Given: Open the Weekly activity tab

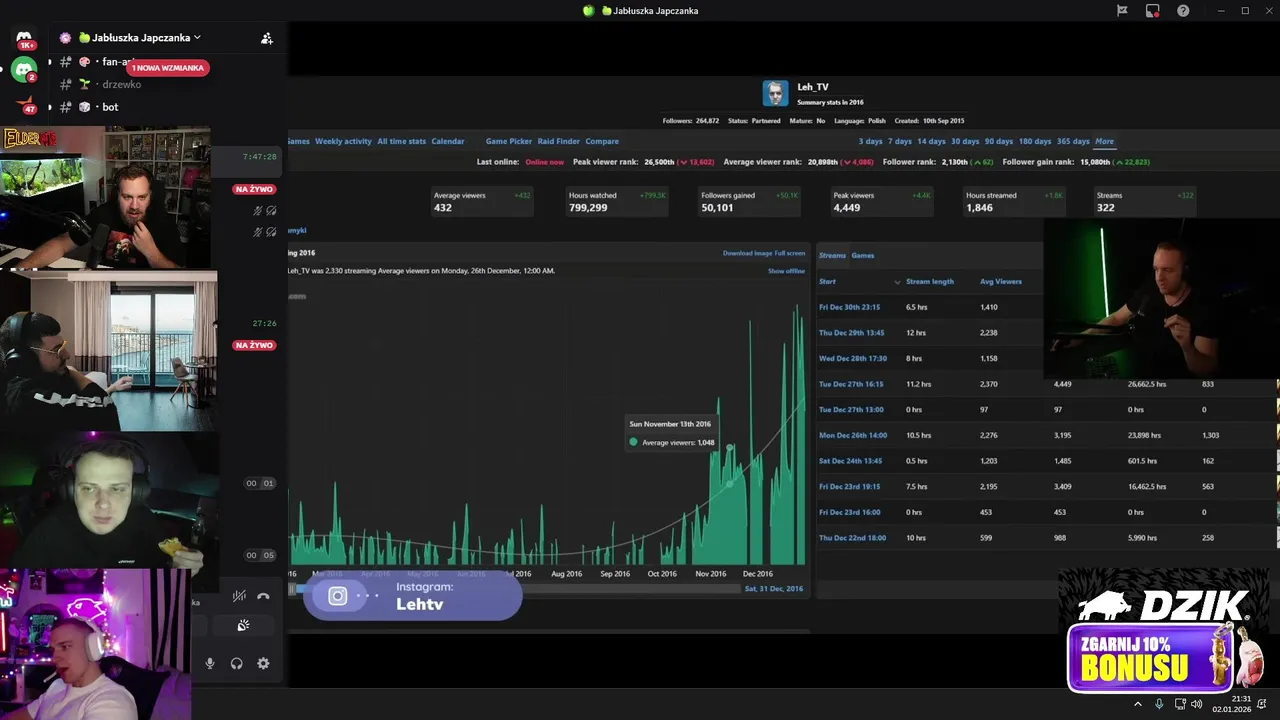Looking at the screenshot, I should [x=343, y=141].
